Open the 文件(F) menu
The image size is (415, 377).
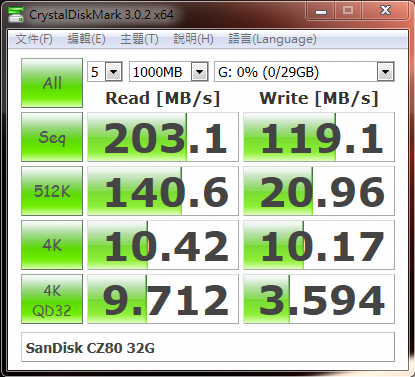click(34, 39)
